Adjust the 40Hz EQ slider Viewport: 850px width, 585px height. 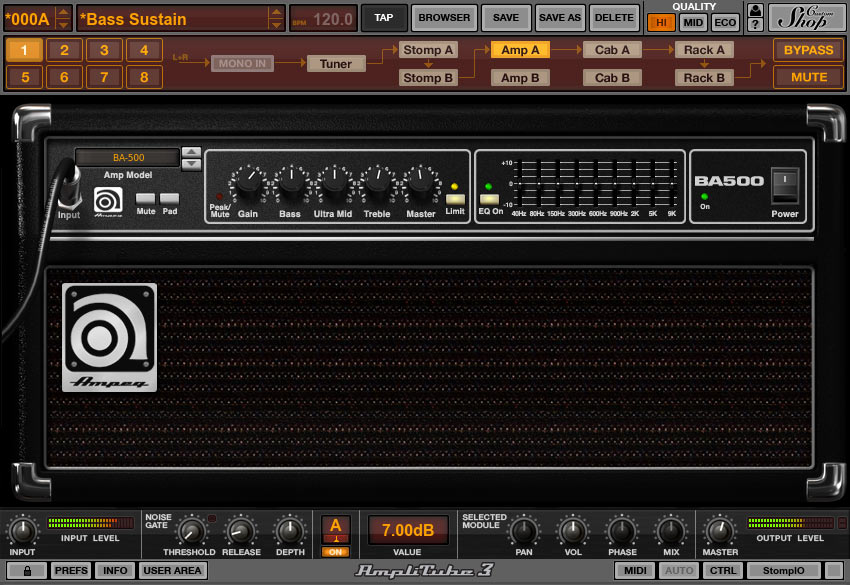[519, 183]
